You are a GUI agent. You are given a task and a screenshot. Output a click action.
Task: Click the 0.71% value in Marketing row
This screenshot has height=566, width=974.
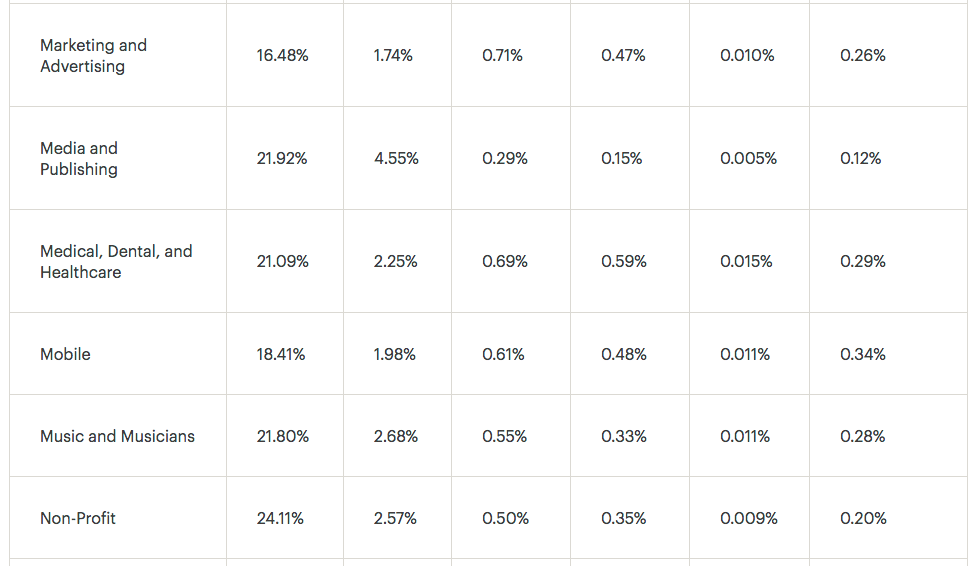coord(503,55)
